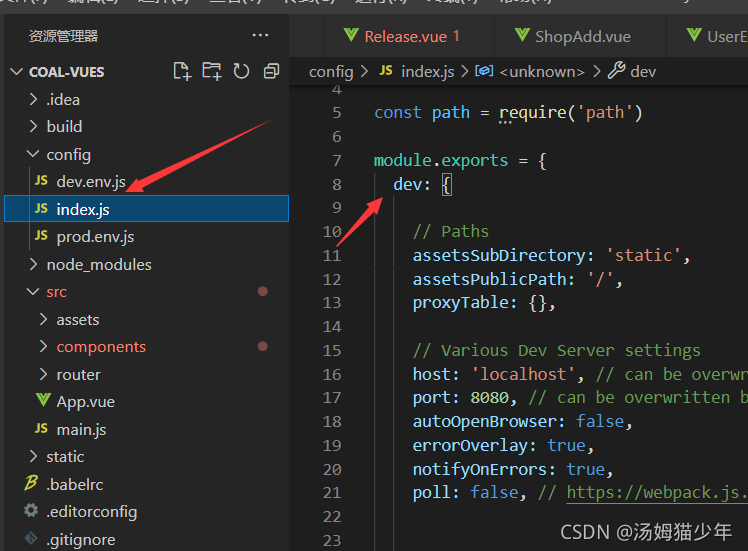The height and width of the screenshot is (551, 748).
Task: Click the poll false value
Action: coord(494,492)
